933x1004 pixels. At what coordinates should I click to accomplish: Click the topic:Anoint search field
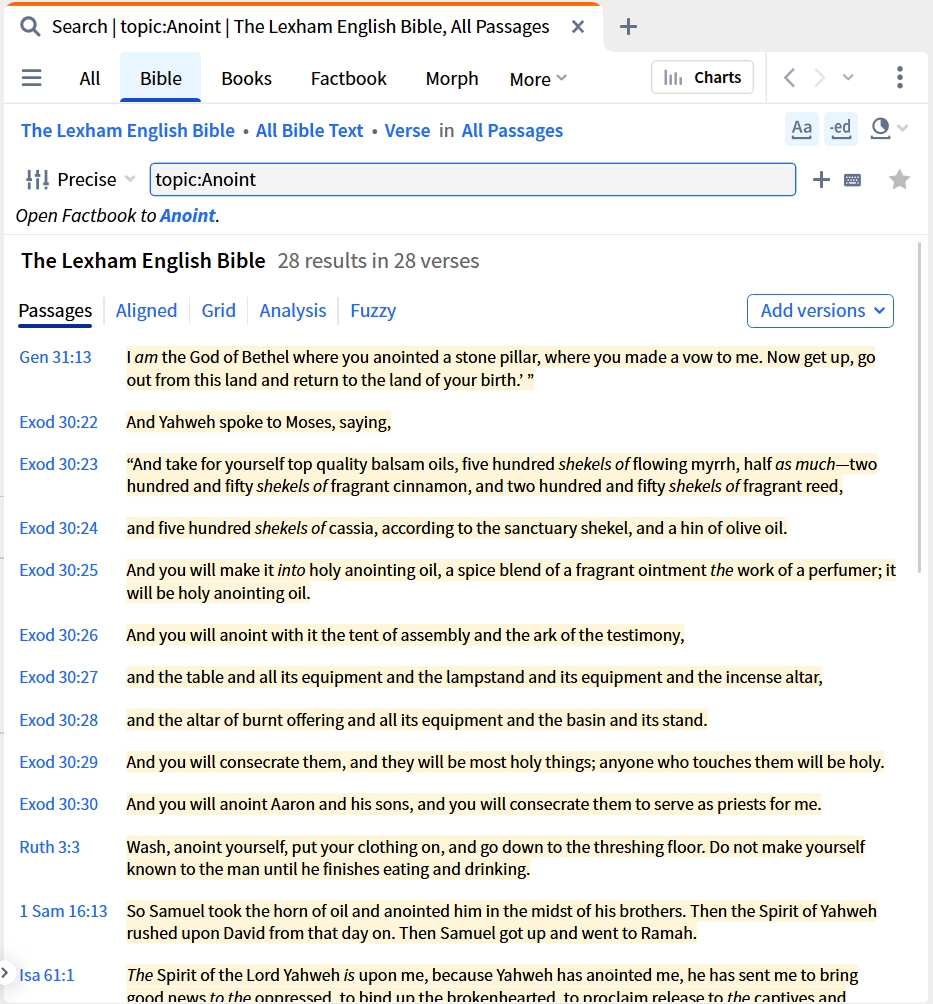(473, 179)
